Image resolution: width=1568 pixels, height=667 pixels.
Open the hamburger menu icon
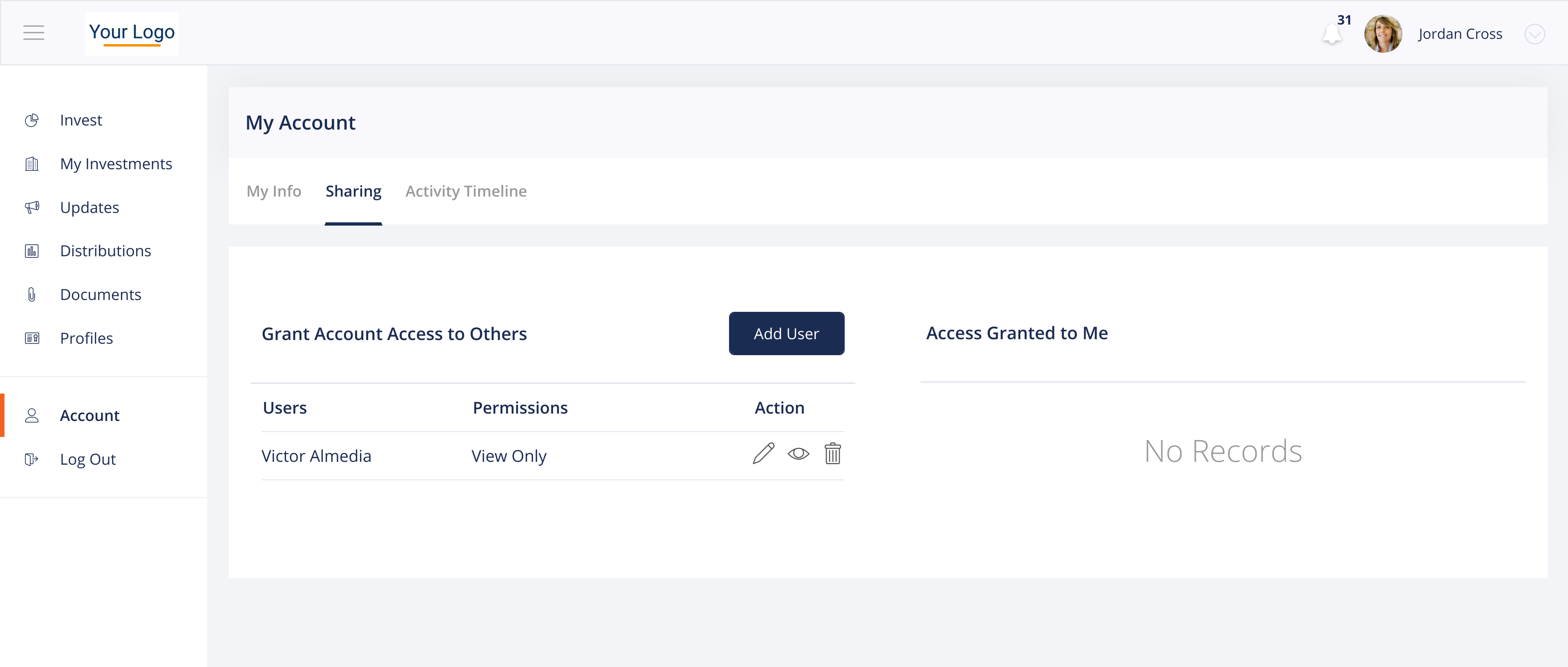pyautogui.click(x=34, y=33)
